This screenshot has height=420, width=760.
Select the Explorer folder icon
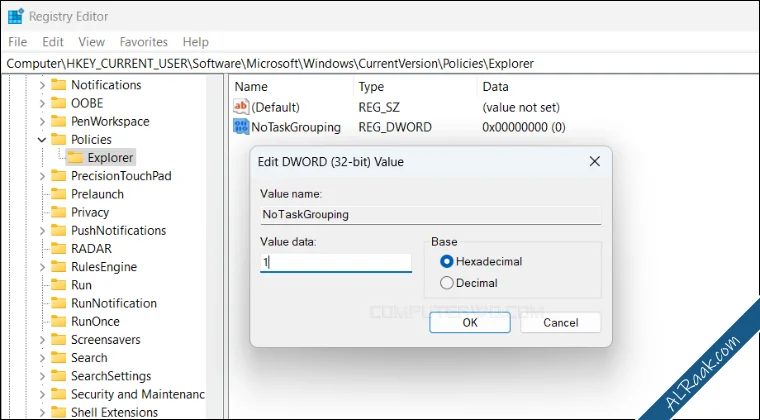coord(75,157)
